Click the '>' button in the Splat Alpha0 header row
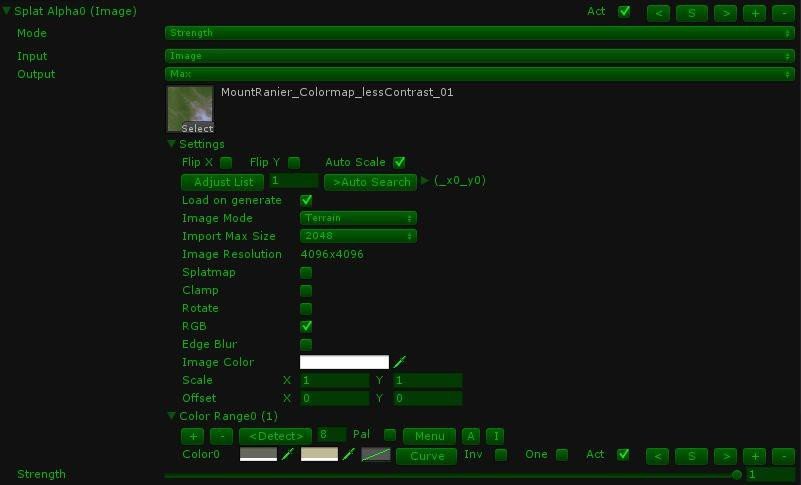Viewport: 801px width, 485px height. [x=725, y=13]
